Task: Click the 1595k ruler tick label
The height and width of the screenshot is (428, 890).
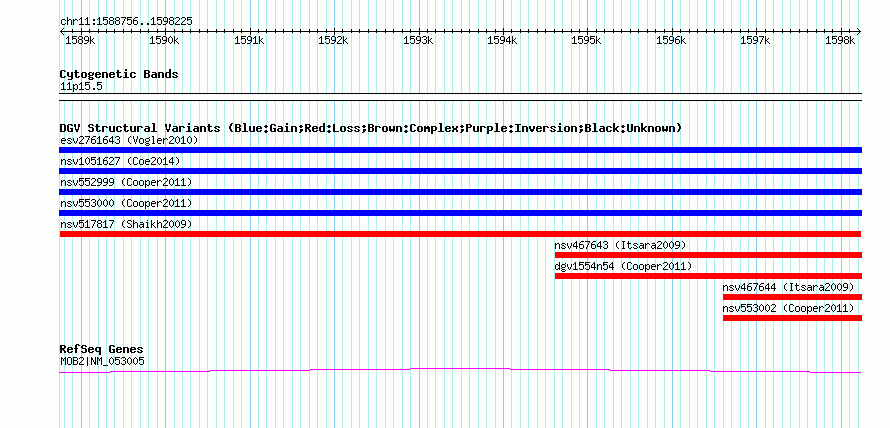Action: 587,40
